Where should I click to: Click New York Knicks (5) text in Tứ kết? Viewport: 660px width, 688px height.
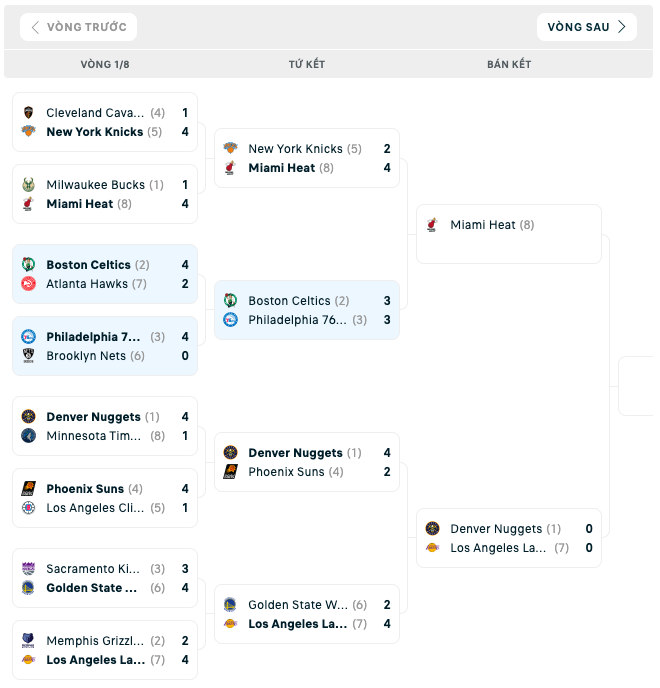coord(305,149)
